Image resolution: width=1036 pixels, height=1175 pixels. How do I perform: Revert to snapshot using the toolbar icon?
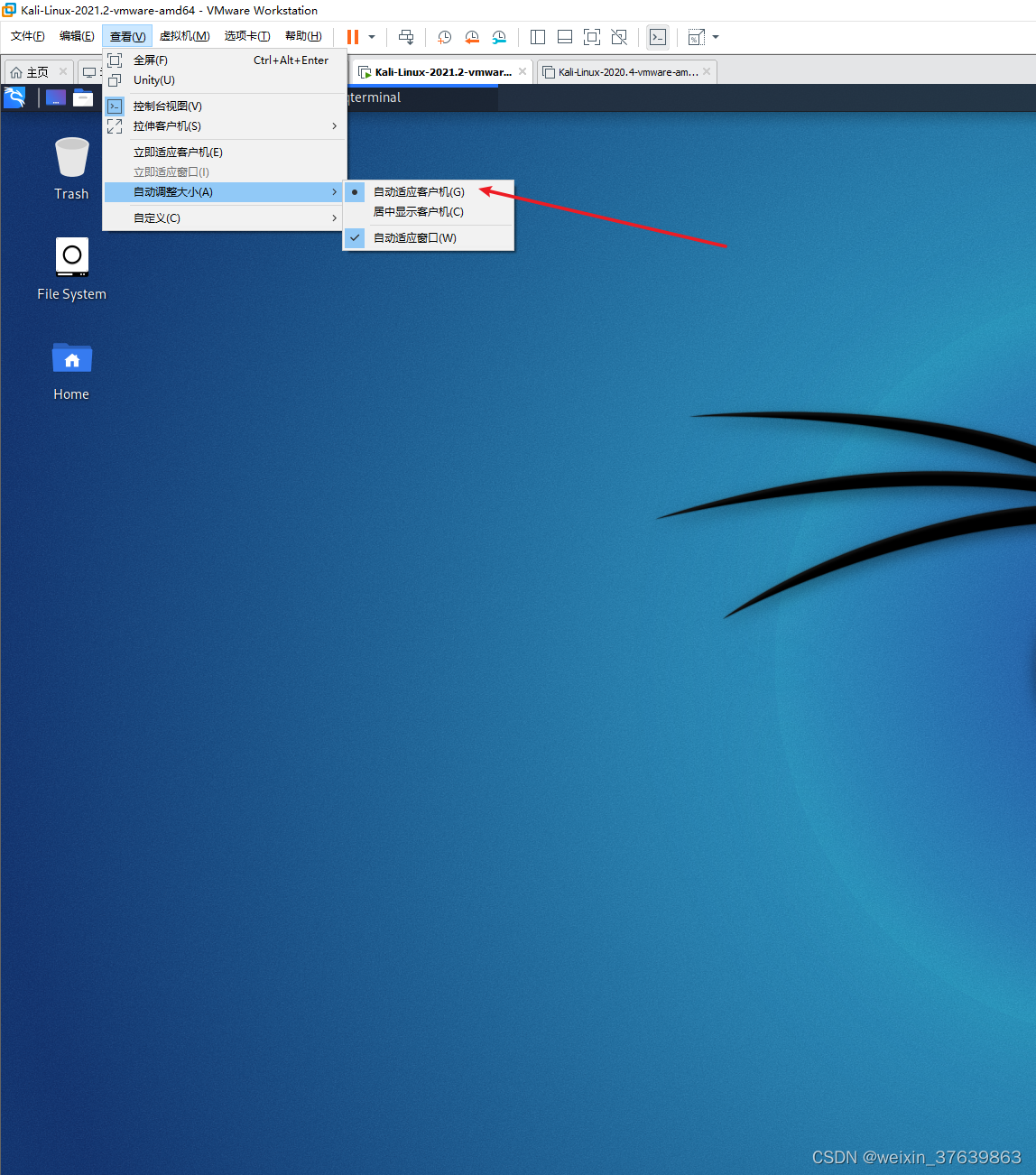coord(471,37)
